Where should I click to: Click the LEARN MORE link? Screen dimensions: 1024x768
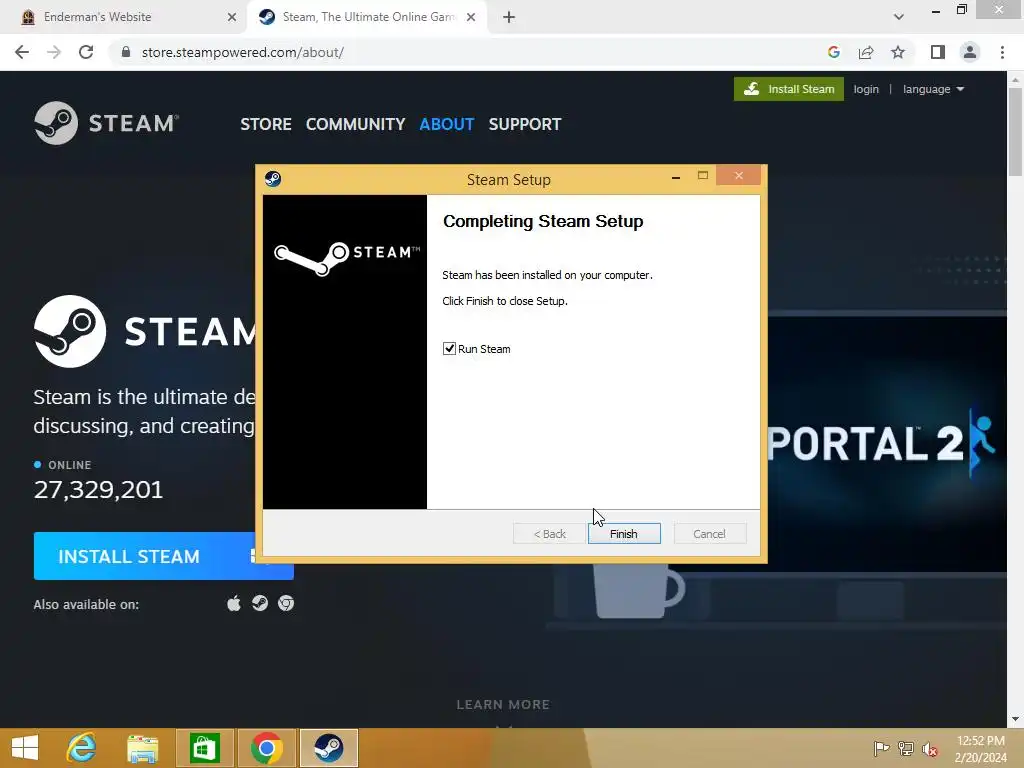tap(503, 705)
